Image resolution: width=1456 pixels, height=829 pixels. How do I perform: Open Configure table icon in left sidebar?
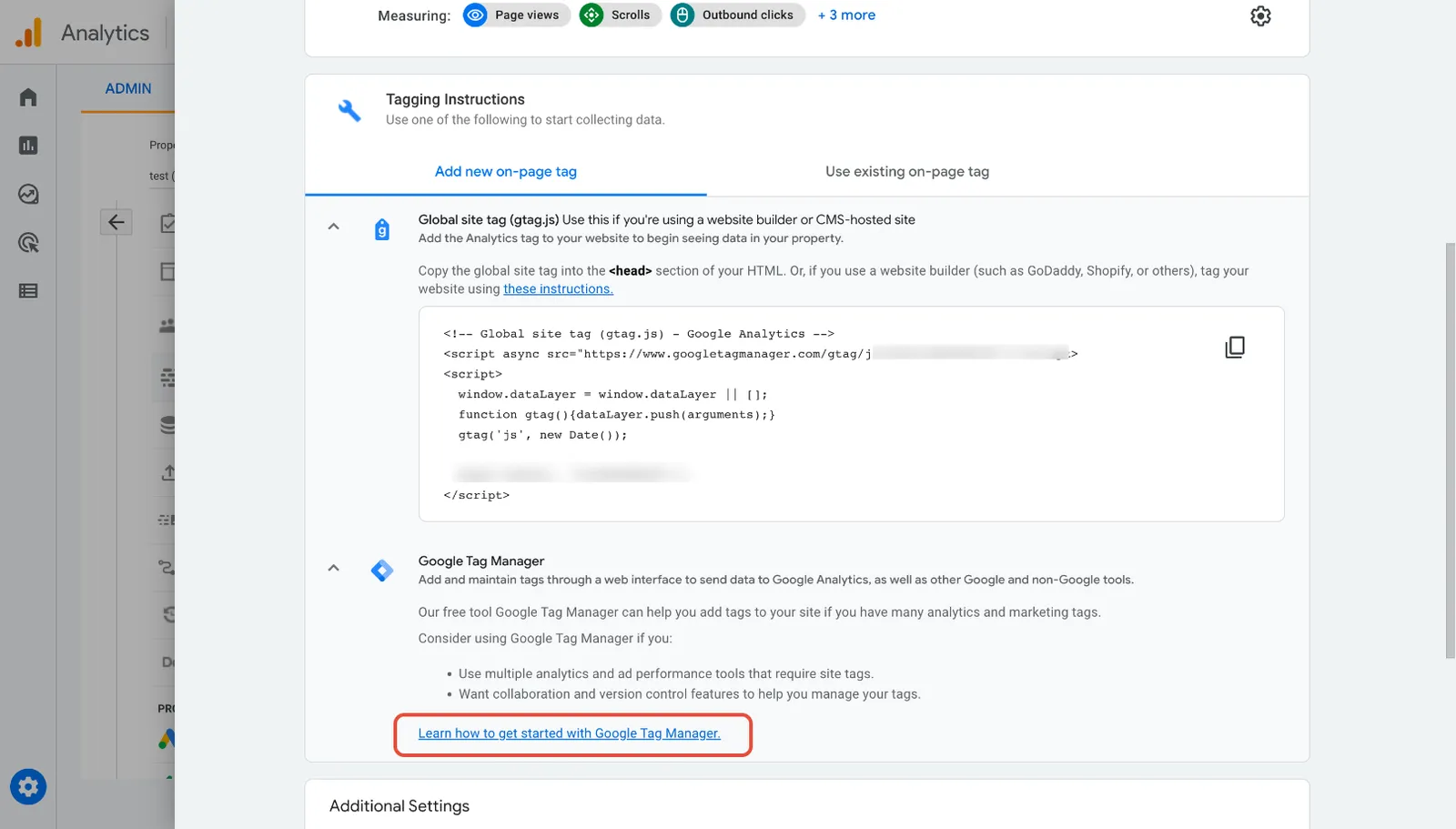coord(28,291)
